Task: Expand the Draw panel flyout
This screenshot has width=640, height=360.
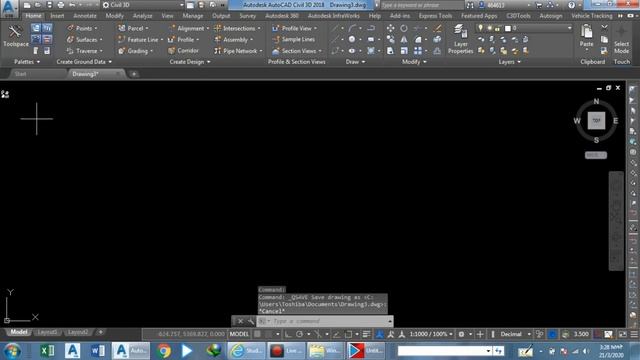Action: click(x=355, y=62)
